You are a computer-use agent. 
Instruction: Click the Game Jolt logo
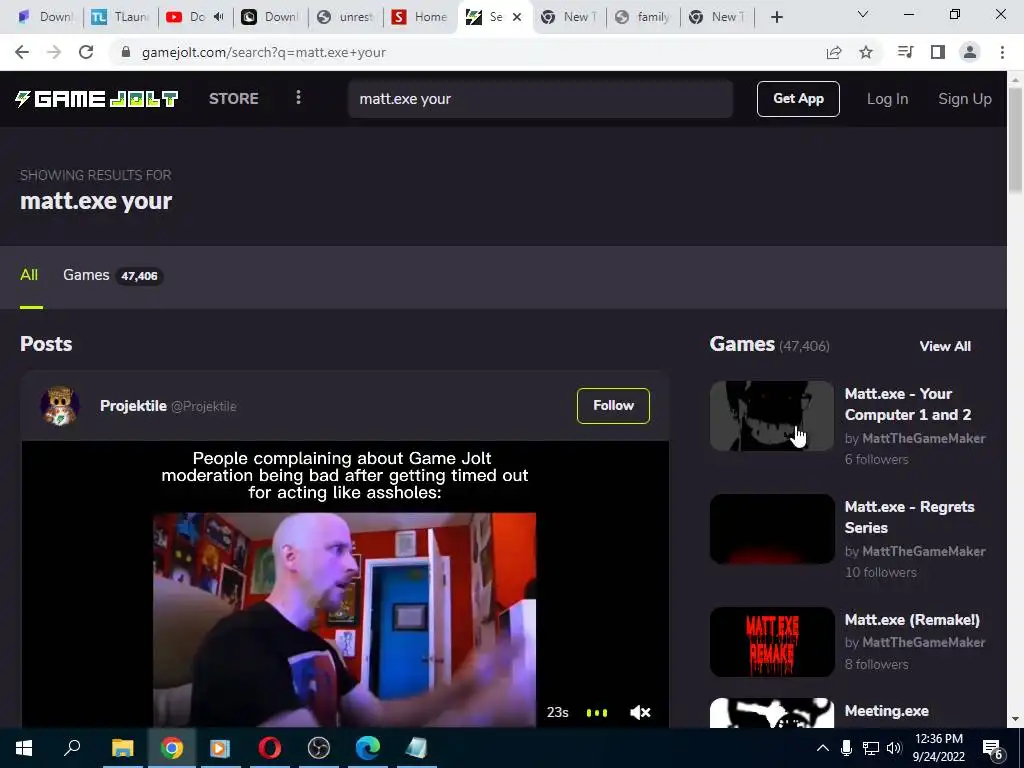point(97,99)
